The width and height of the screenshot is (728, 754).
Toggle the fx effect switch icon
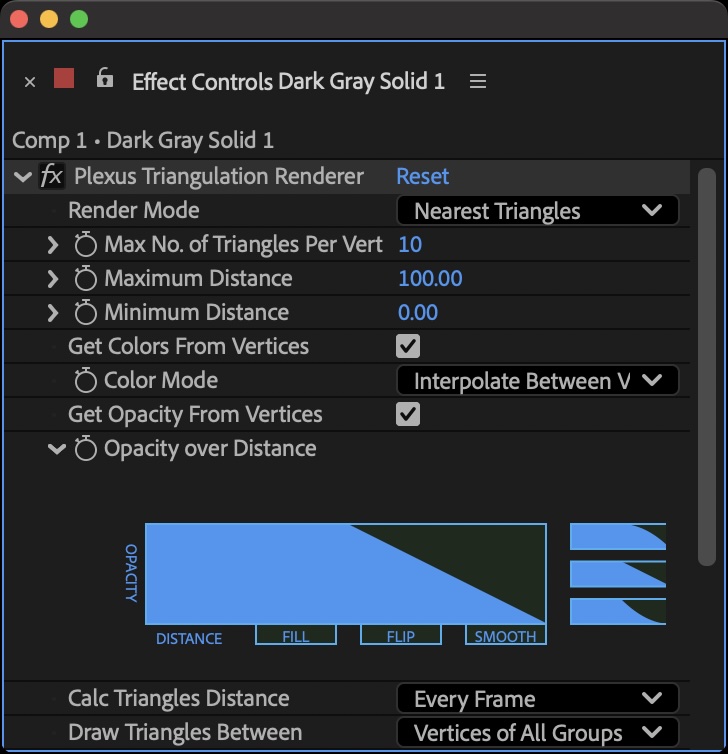coord(52,177)
